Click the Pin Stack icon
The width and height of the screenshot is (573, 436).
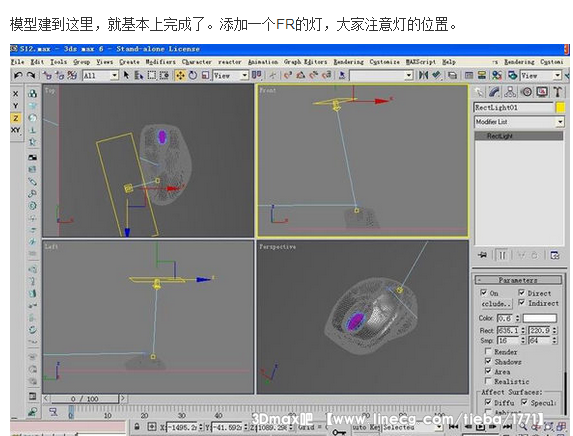[483, 255]
